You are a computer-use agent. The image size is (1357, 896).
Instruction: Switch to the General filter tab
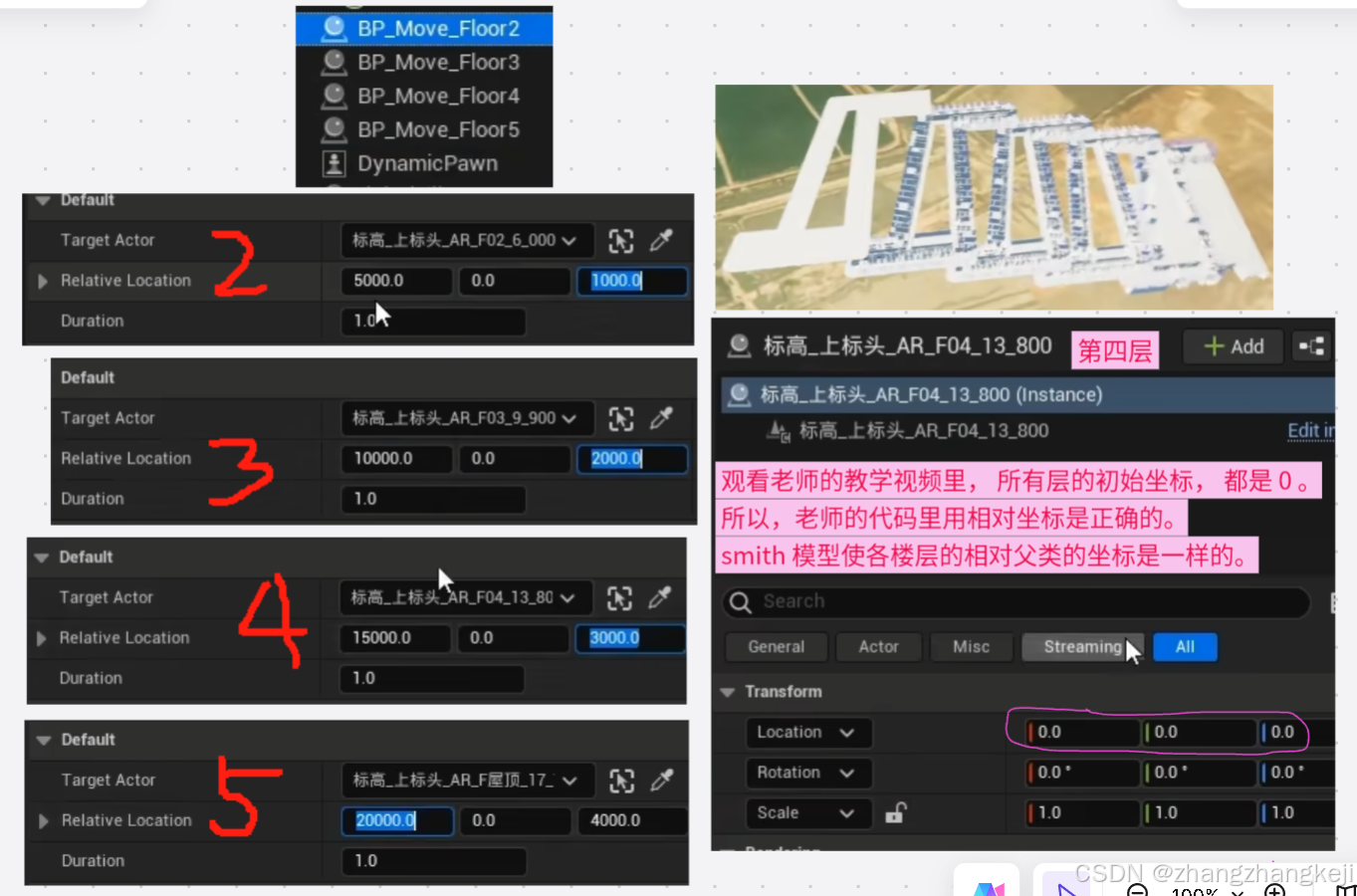[776, 647]
